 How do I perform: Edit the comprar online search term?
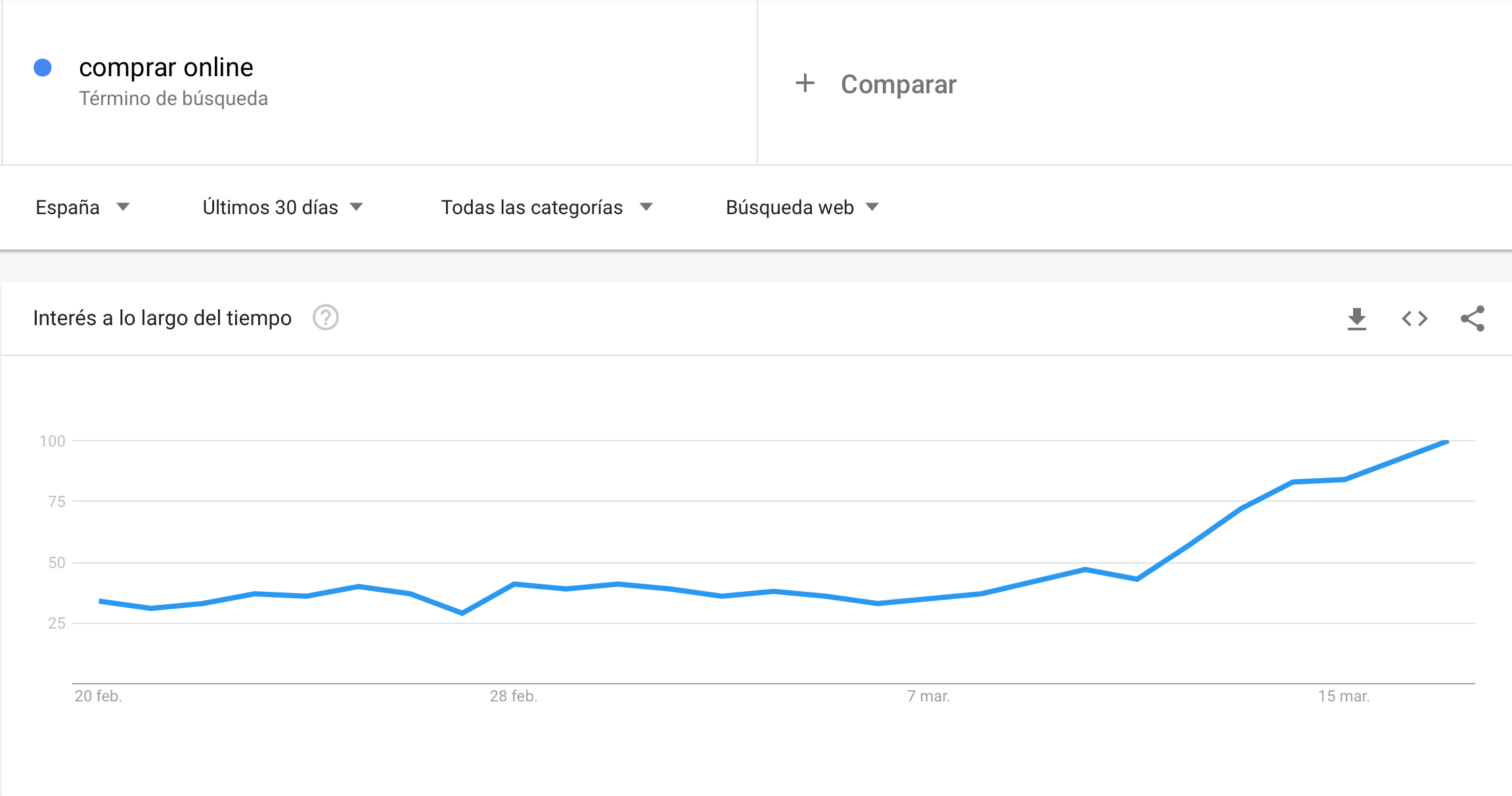(x=166, y=68)
